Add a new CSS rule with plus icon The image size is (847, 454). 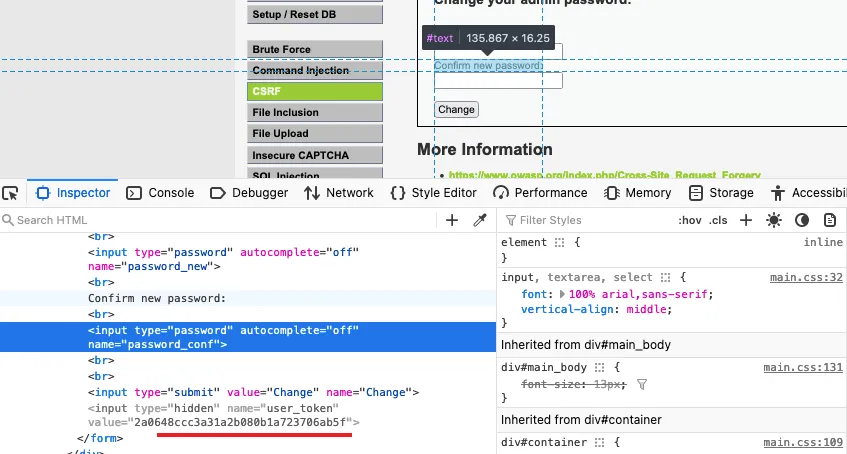(x=746, y=220)
